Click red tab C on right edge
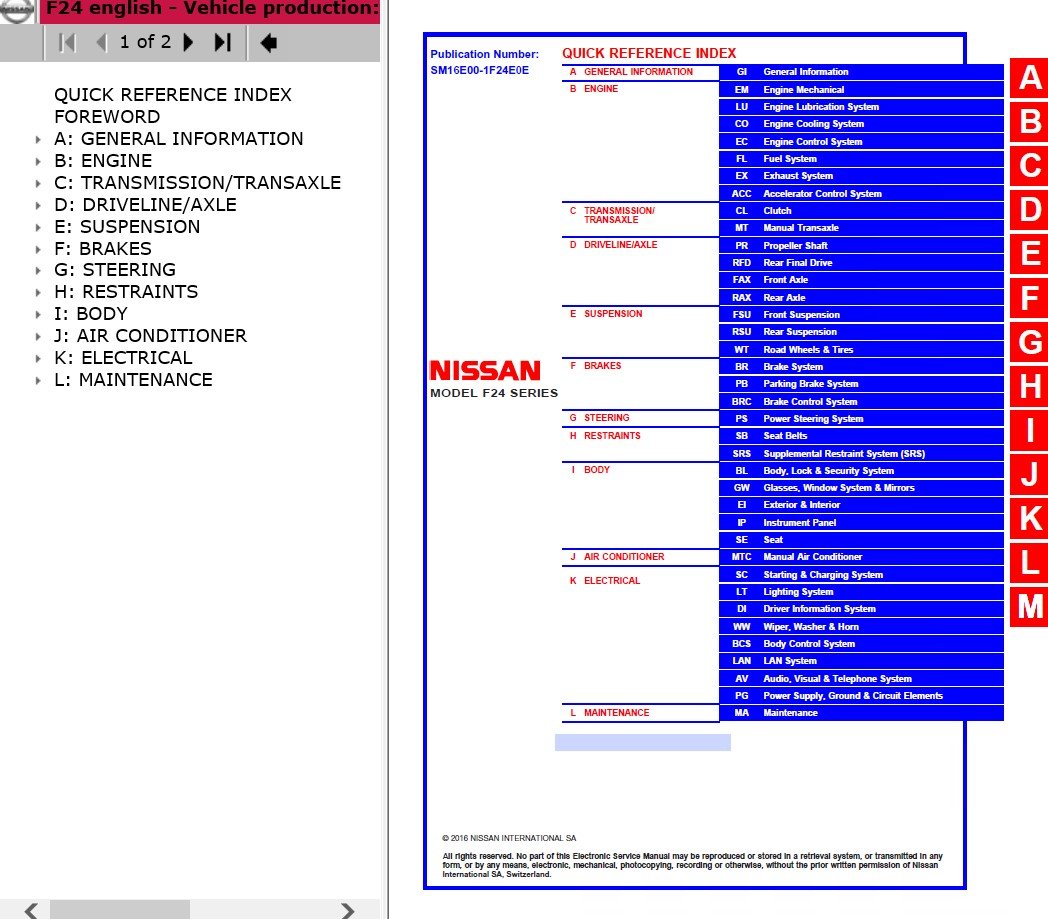1048x919 pixels. 1029,166
